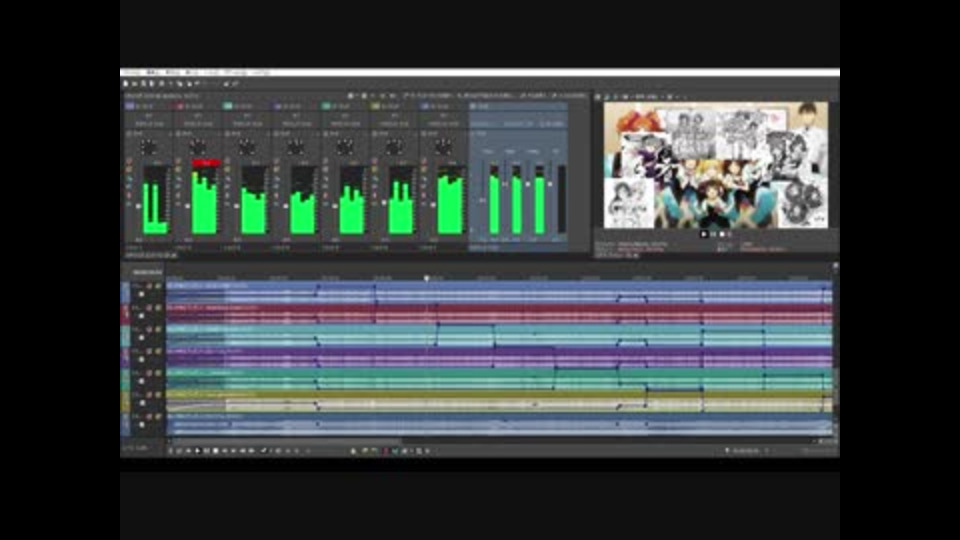Click Go to Start in the timeline transport
Screen dimensions: 960x540
tap(224, 451)
